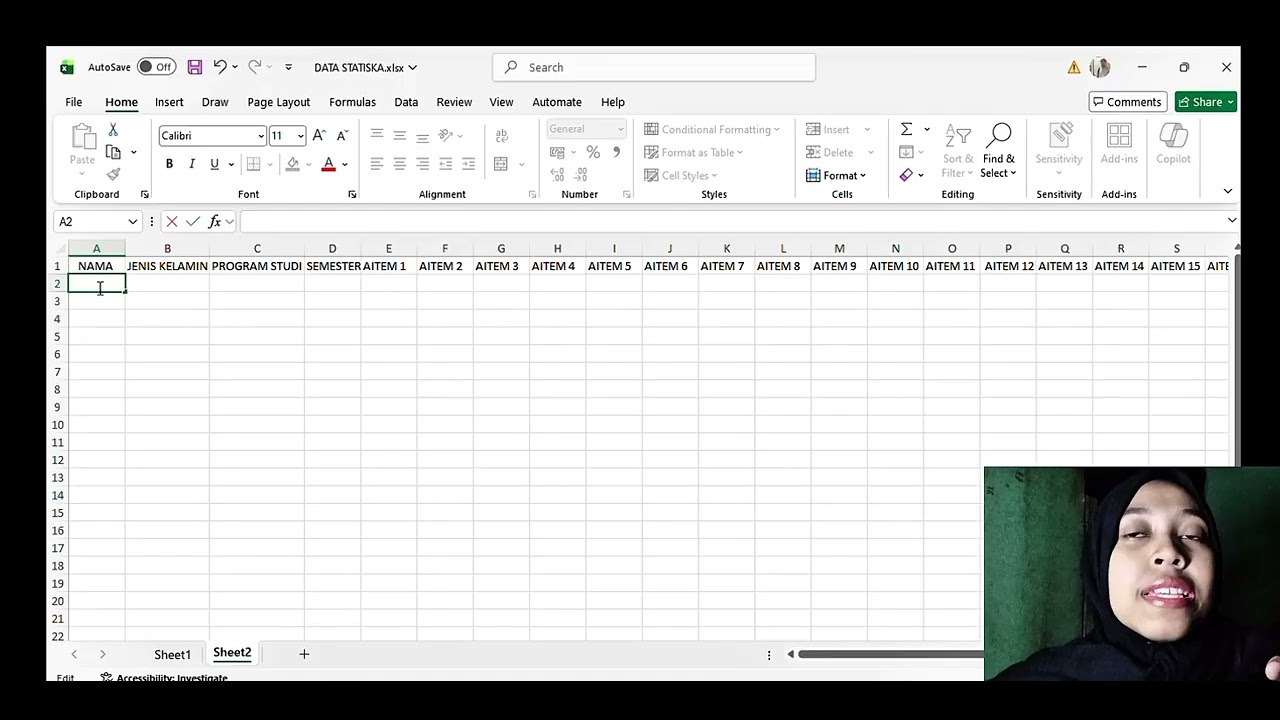Switch to the Page Layout tab
The image size is (1280, 720).
(279, 102)
